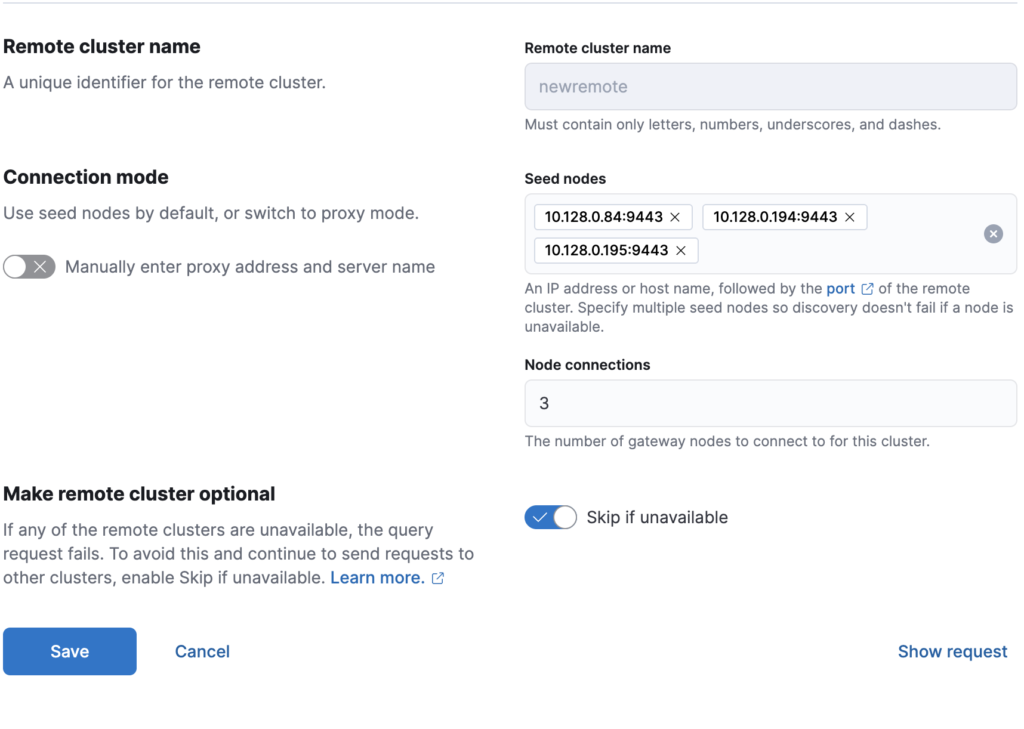Select the 10.128.0.84:9443 seed node chip text

click(603, 217)
